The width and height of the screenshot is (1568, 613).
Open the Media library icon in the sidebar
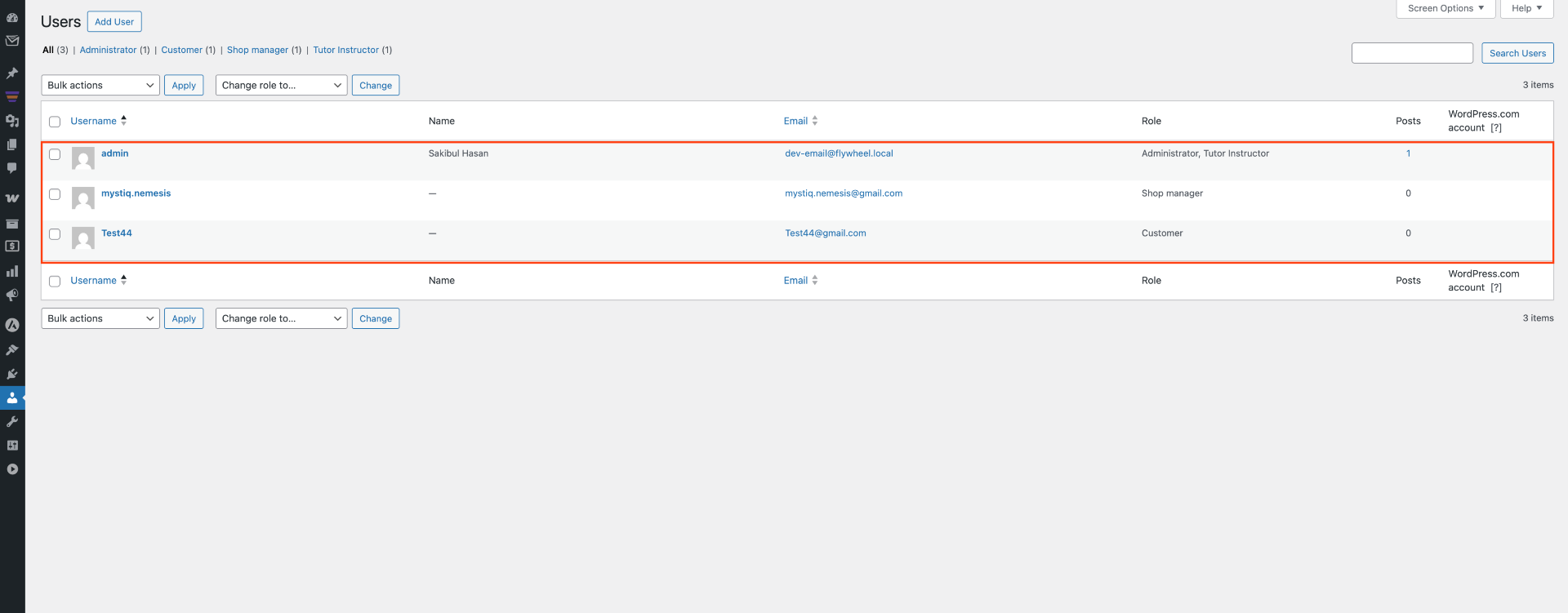pos(12,121)
